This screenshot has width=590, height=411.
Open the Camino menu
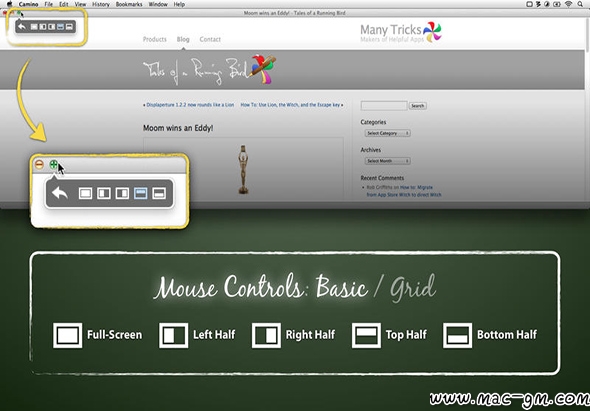pyautogui.click(x=29, y=4)
